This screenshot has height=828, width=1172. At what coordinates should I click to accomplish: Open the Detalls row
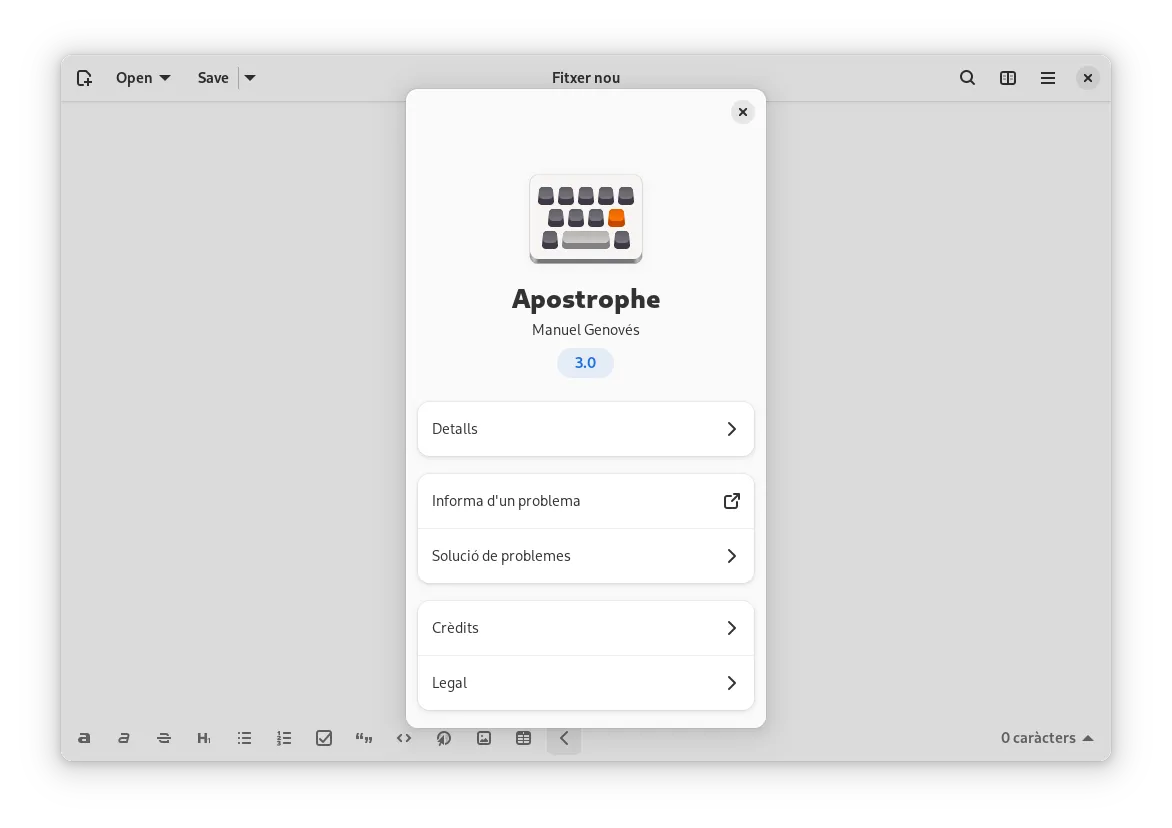(x=585, y=429)
